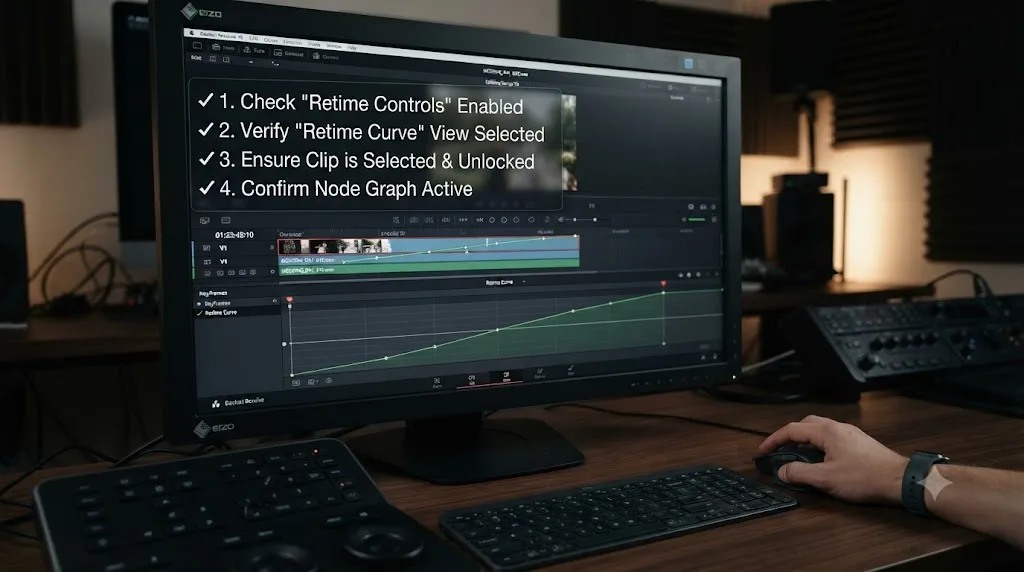Click the second timeline view icon above timecode

coord(226,221)
